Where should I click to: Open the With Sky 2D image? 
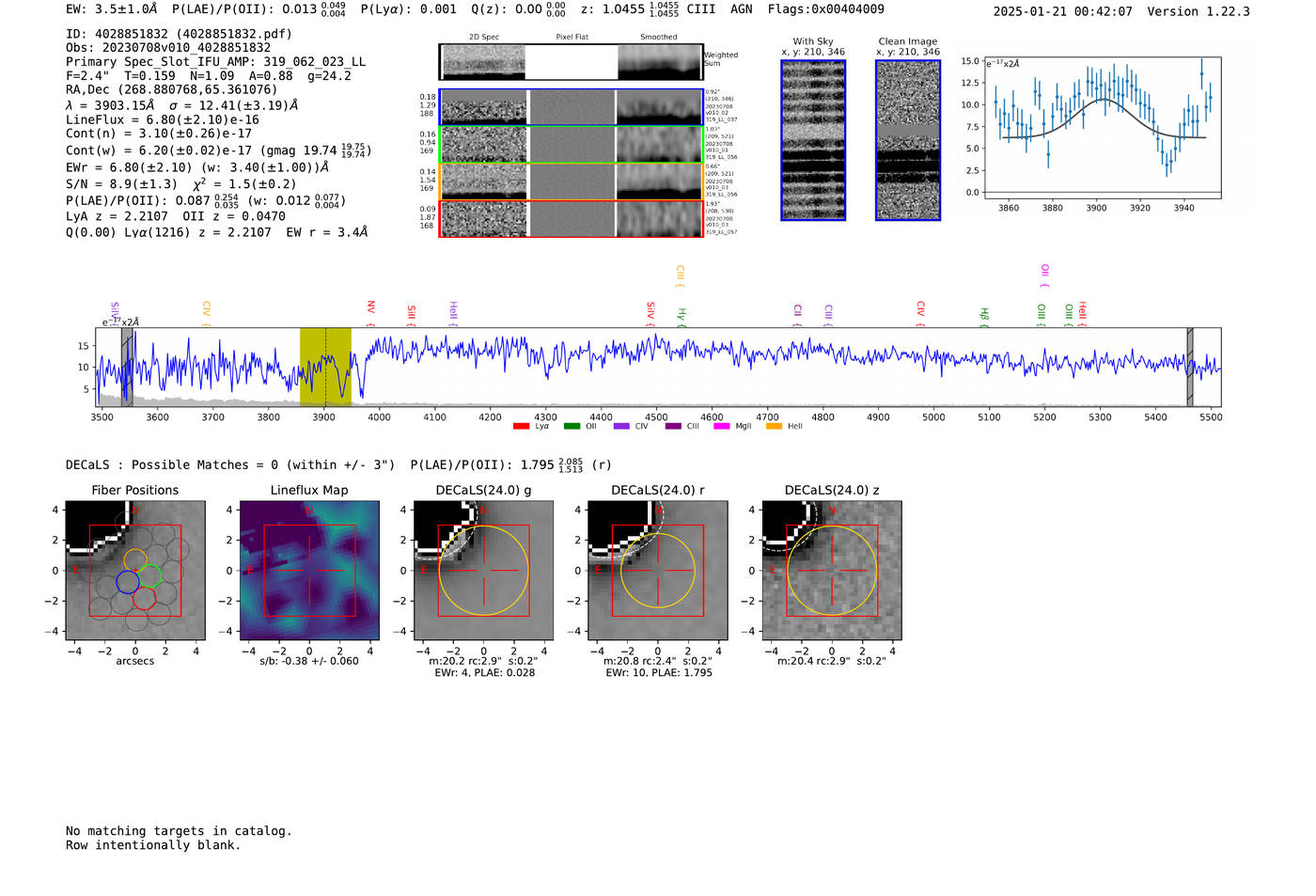pos(813,140)
